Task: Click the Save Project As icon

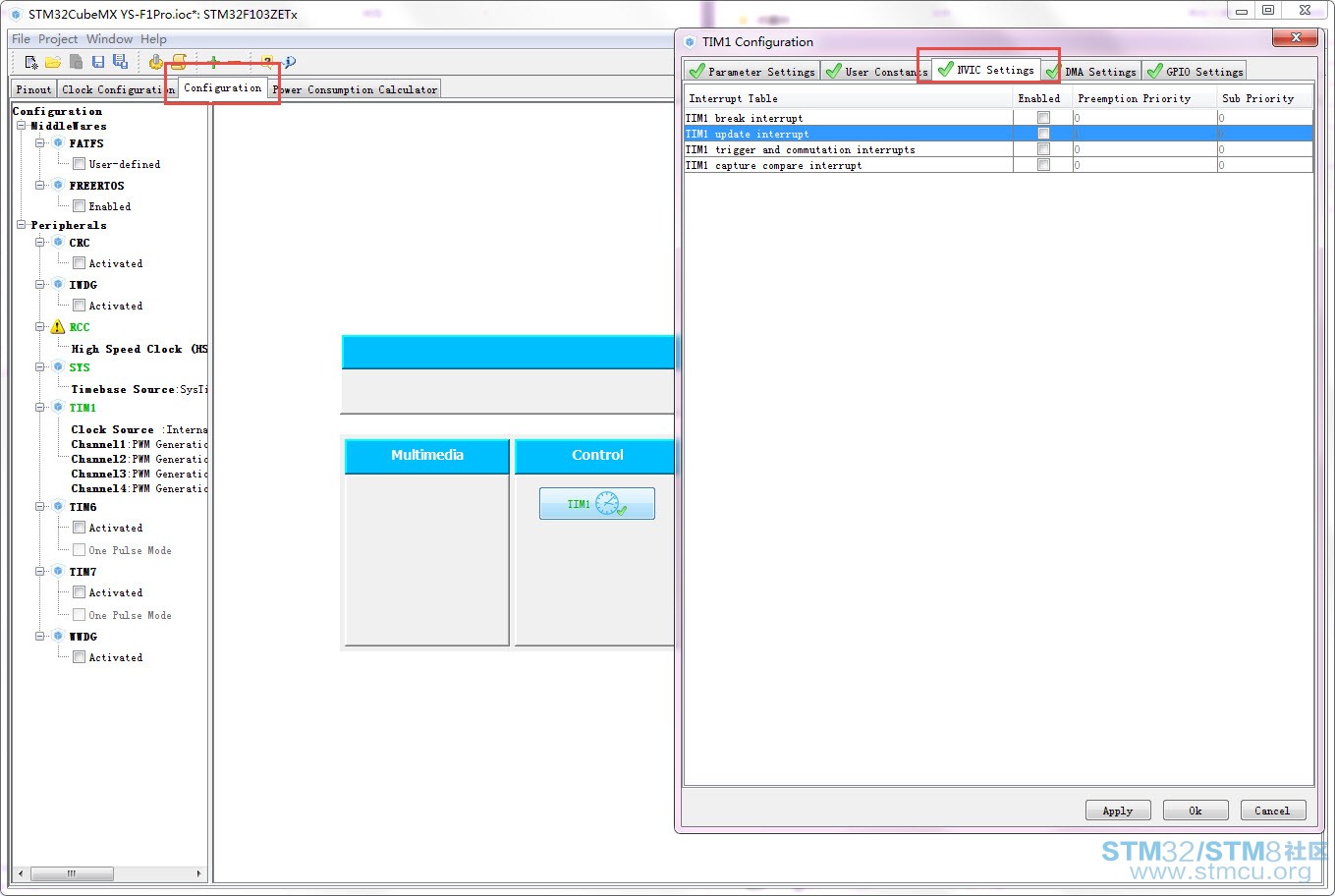Action: 120,62
